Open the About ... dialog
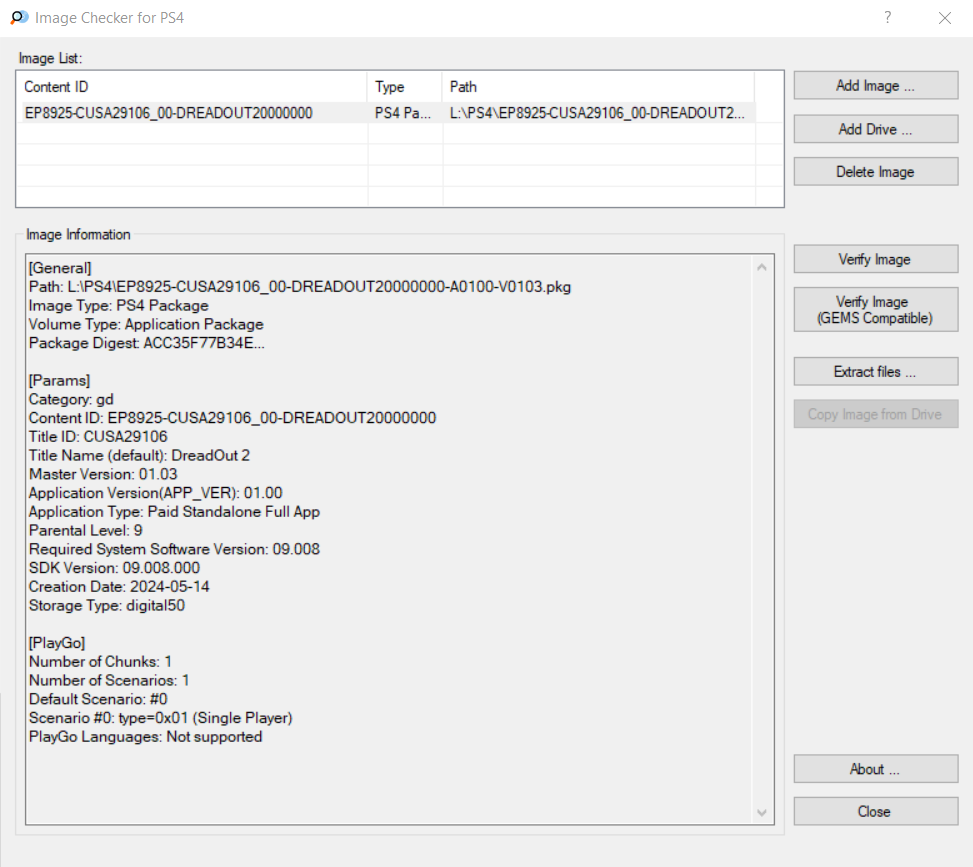The width and height of the screenshot is (973, 867). 876,770
